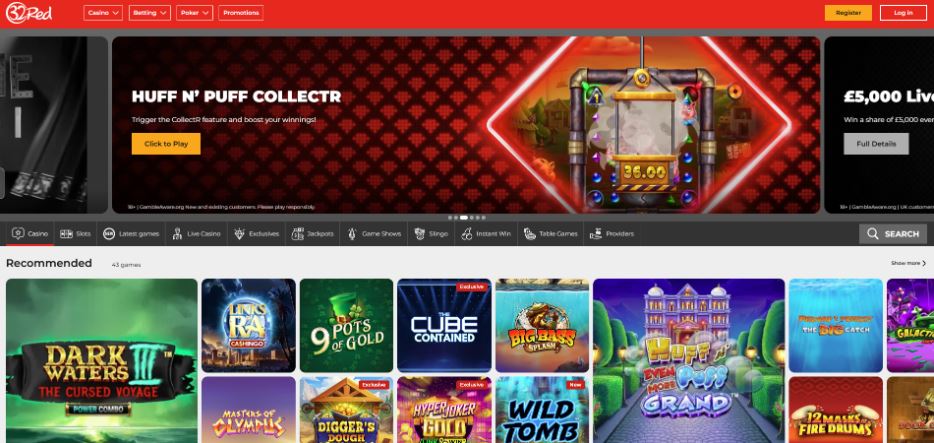Open the Promotions page
The width and height of the screenshot is (934, 443).
[241, 13]
